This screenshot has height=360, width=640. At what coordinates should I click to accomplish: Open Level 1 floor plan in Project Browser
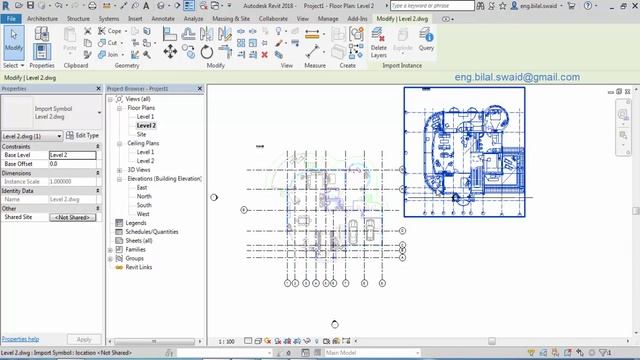click(145, 117)
